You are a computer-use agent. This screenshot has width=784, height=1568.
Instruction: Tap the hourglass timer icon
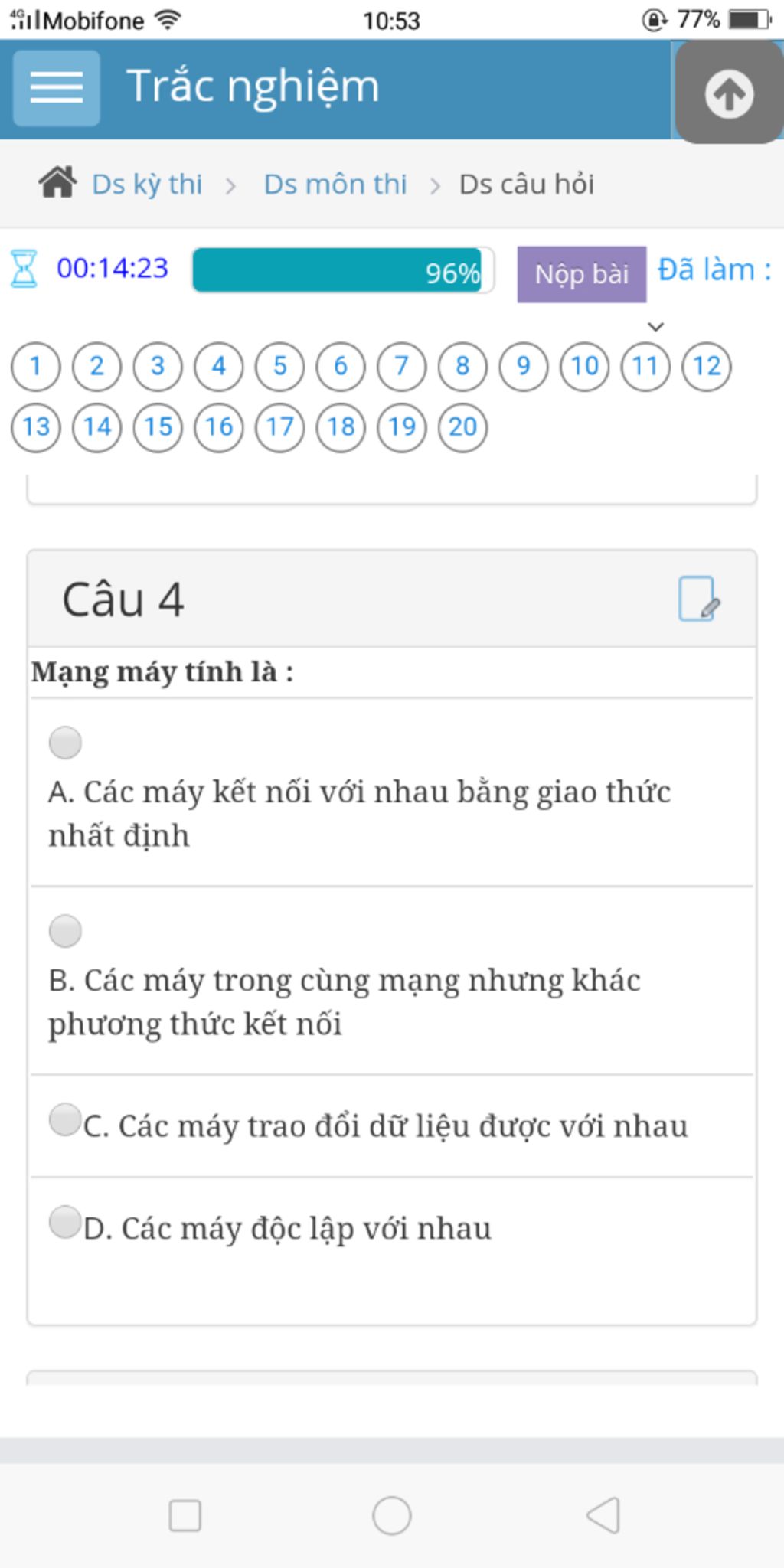(24, 269)
